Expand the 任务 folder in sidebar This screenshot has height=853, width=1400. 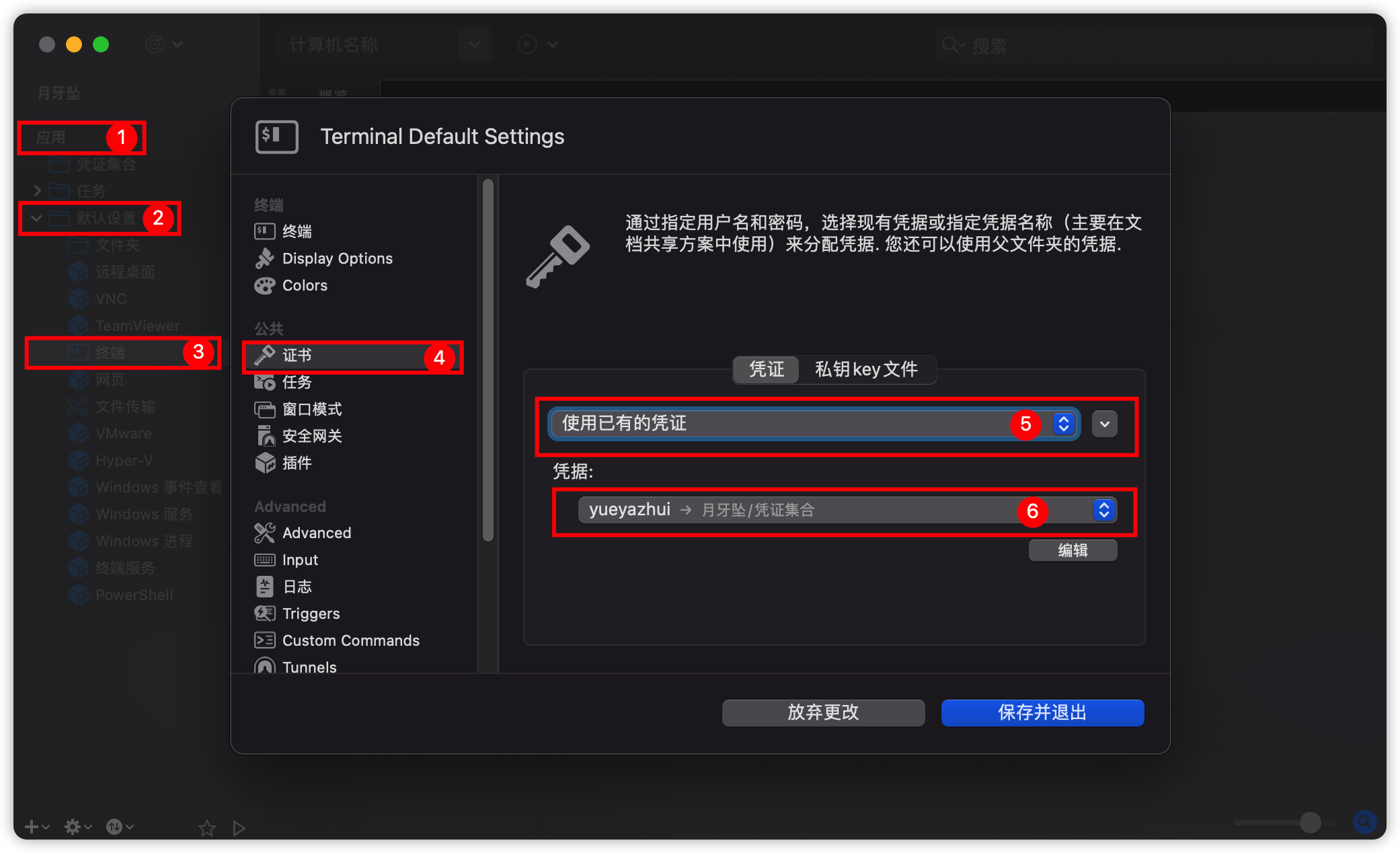[38, 191]
